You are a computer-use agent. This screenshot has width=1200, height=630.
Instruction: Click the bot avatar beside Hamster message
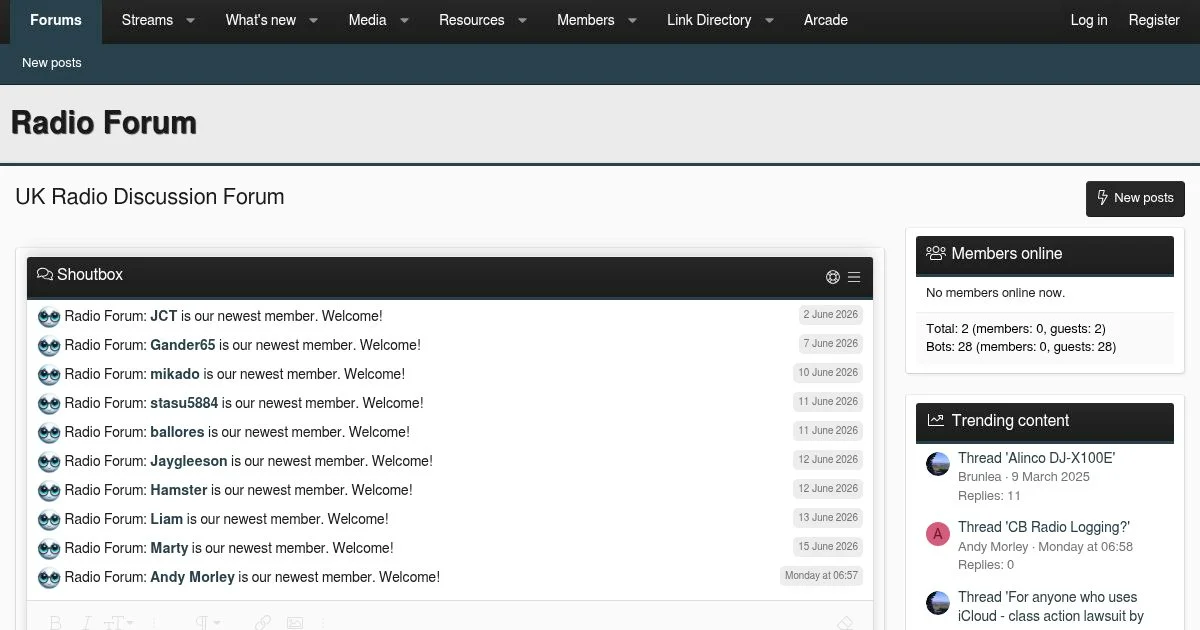[x=49, y=491]
